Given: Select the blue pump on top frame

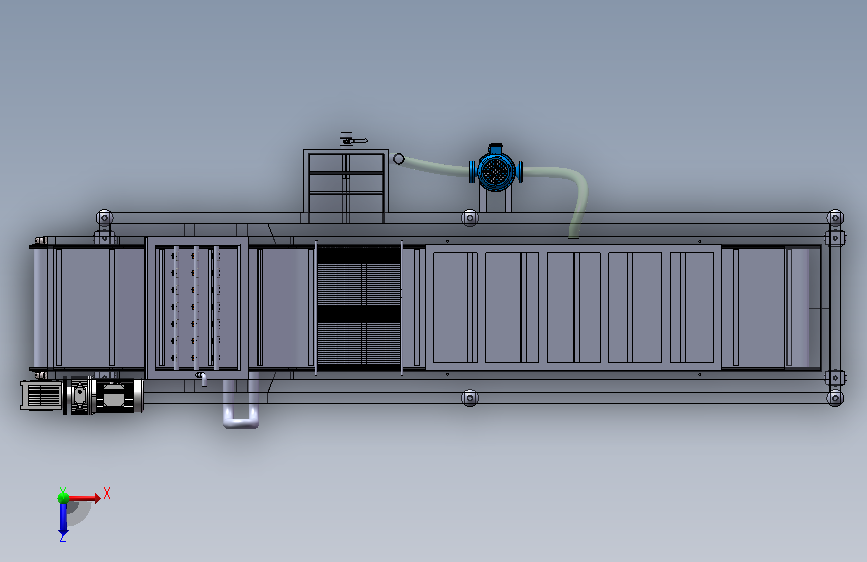Looking at the screenshot, I should click(495, 169).
